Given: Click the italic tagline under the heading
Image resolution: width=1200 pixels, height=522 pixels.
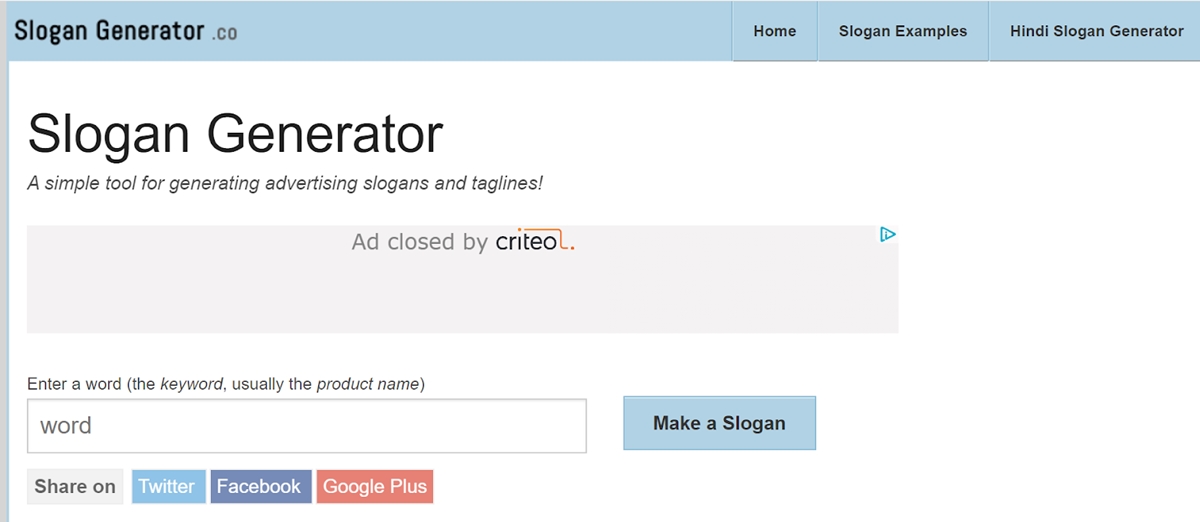Looking at the screenshot, I should [x=285, y=184].
